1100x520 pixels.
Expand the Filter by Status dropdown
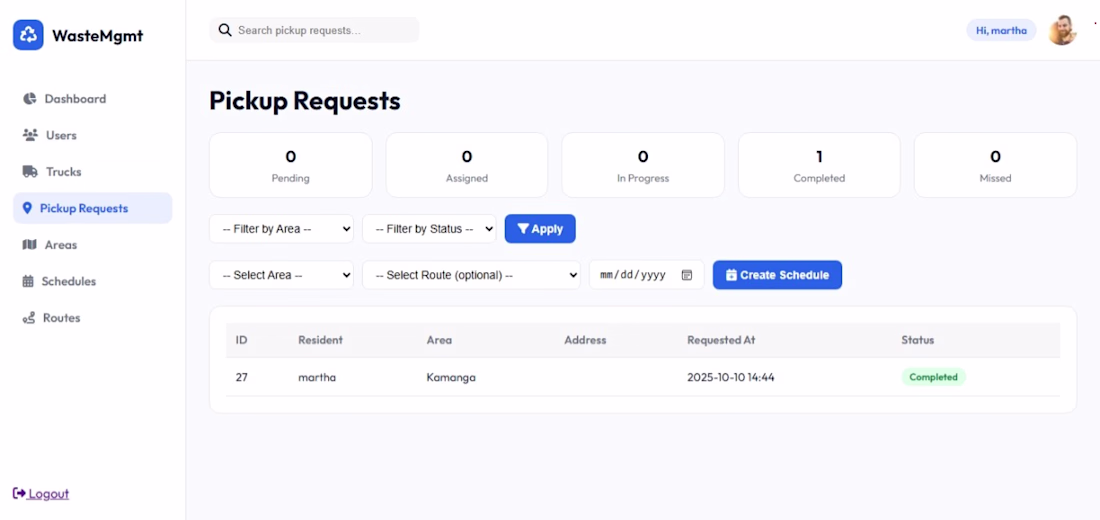tap(429, 229)
